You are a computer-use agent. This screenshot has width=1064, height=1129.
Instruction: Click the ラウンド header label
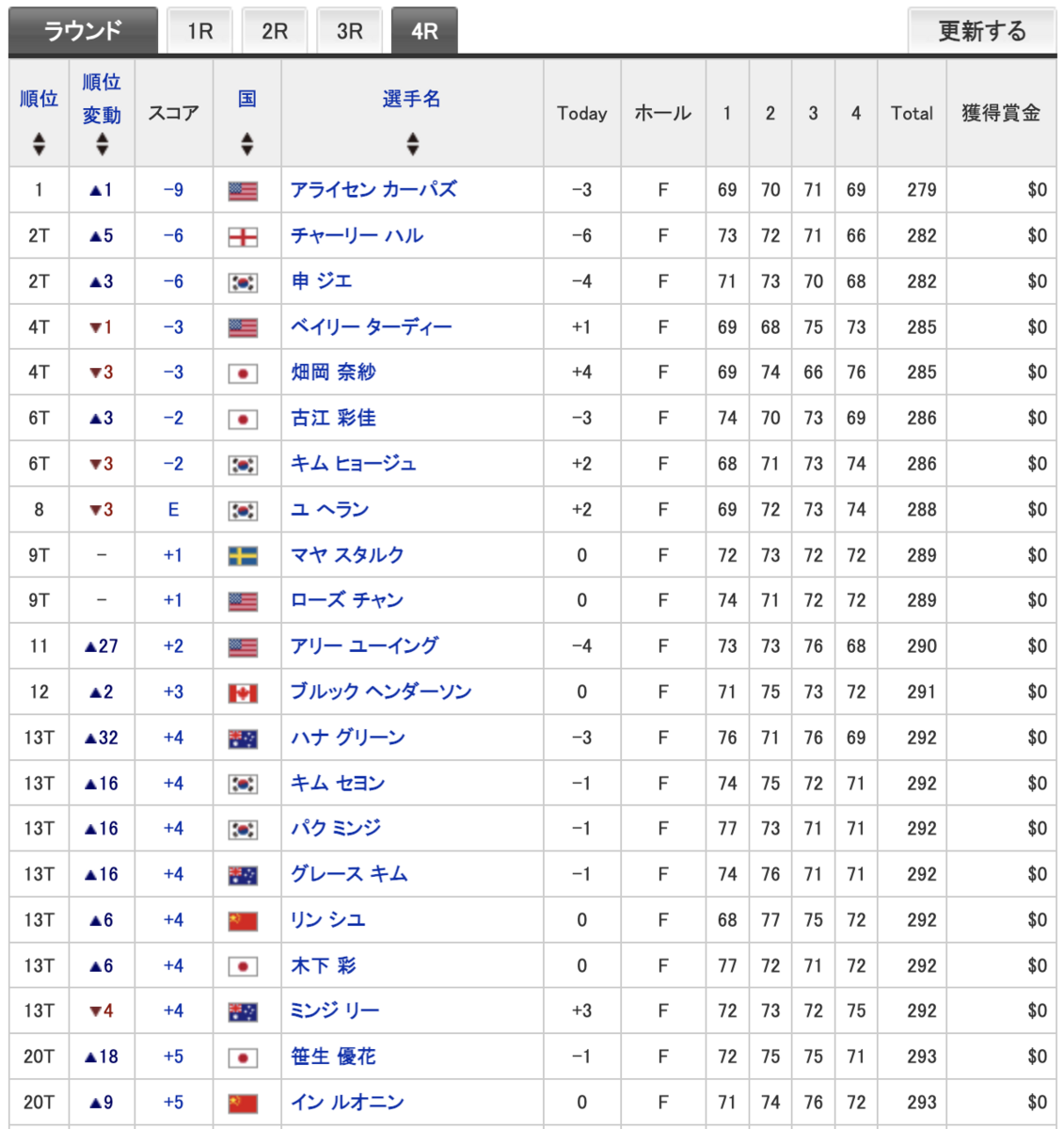click(x=83, y=31)
